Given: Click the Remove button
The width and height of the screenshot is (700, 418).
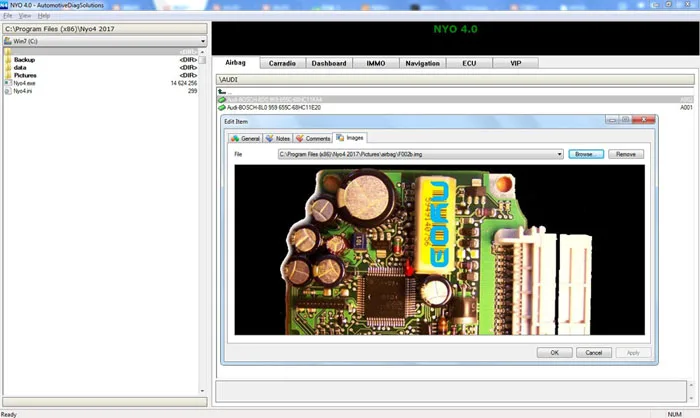Looking at the screenshot, I should click(x=626, y=154).
